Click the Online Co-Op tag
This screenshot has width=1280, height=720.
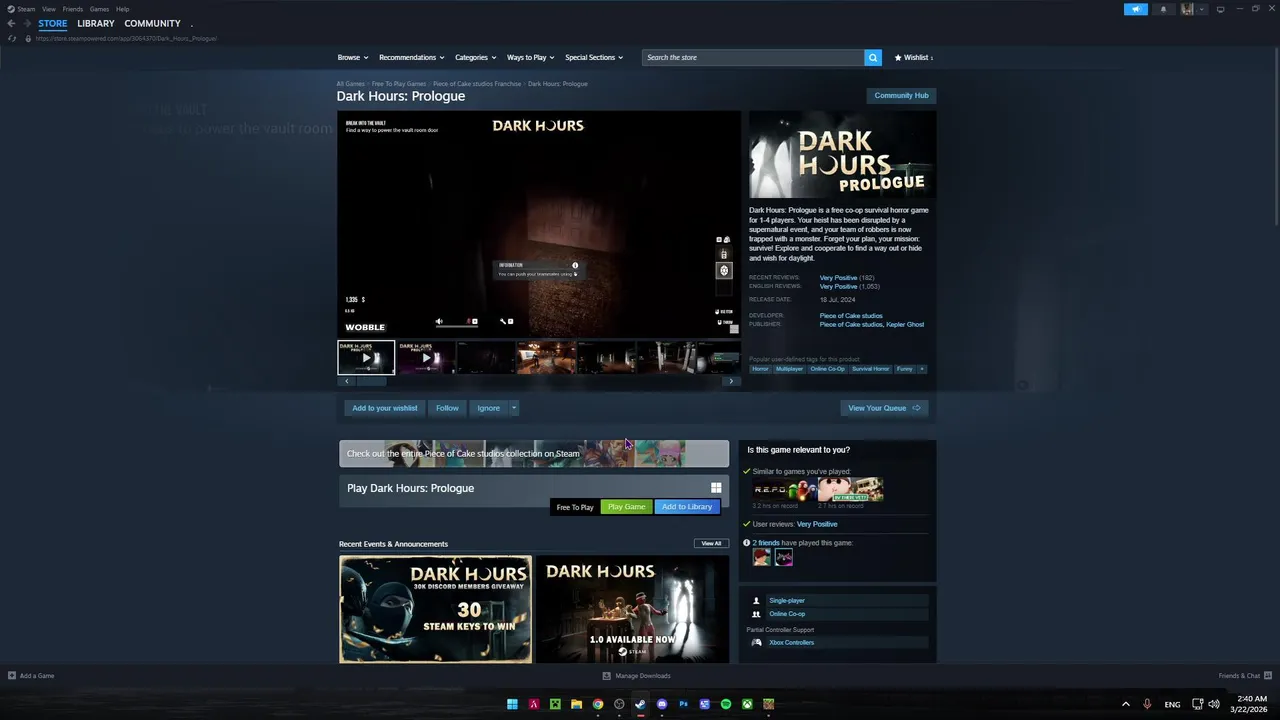(x=827, y=369)
